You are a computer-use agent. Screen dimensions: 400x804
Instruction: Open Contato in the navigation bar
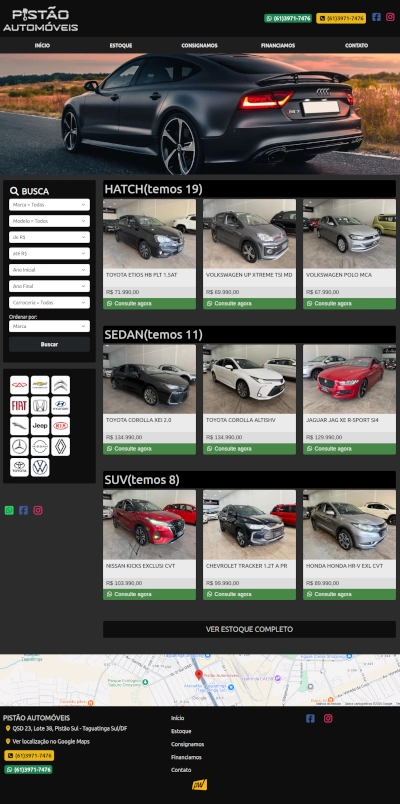tap(356, 46)
